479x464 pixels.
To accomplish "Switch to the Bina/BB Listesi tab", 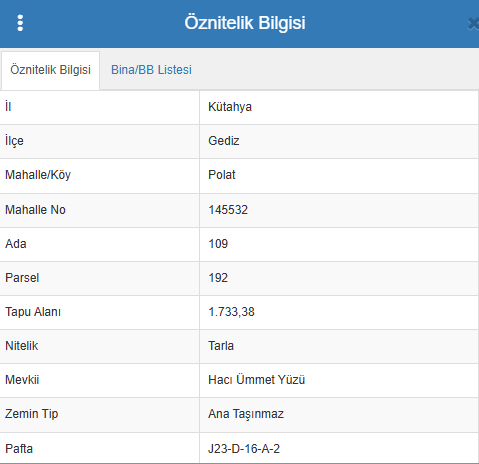I will [151, 70].
